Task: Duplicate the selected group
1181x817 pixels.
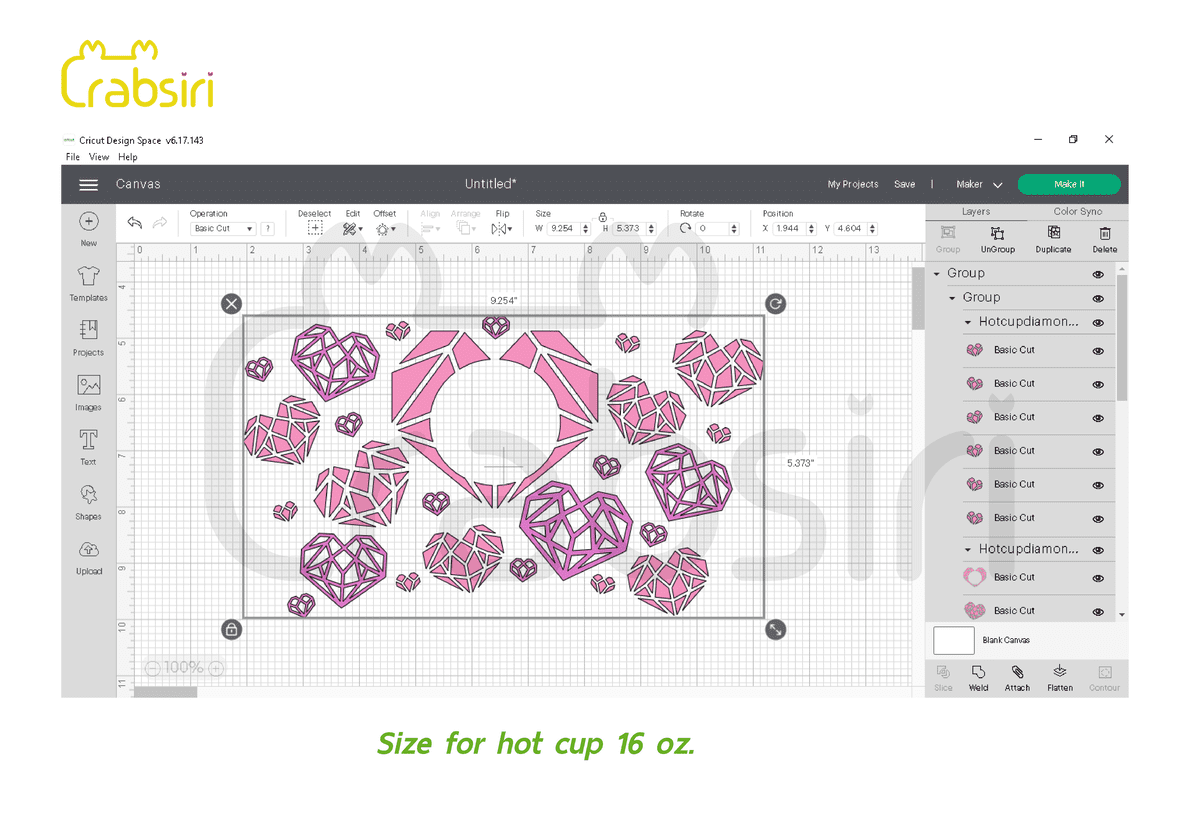Action: 1052,238
